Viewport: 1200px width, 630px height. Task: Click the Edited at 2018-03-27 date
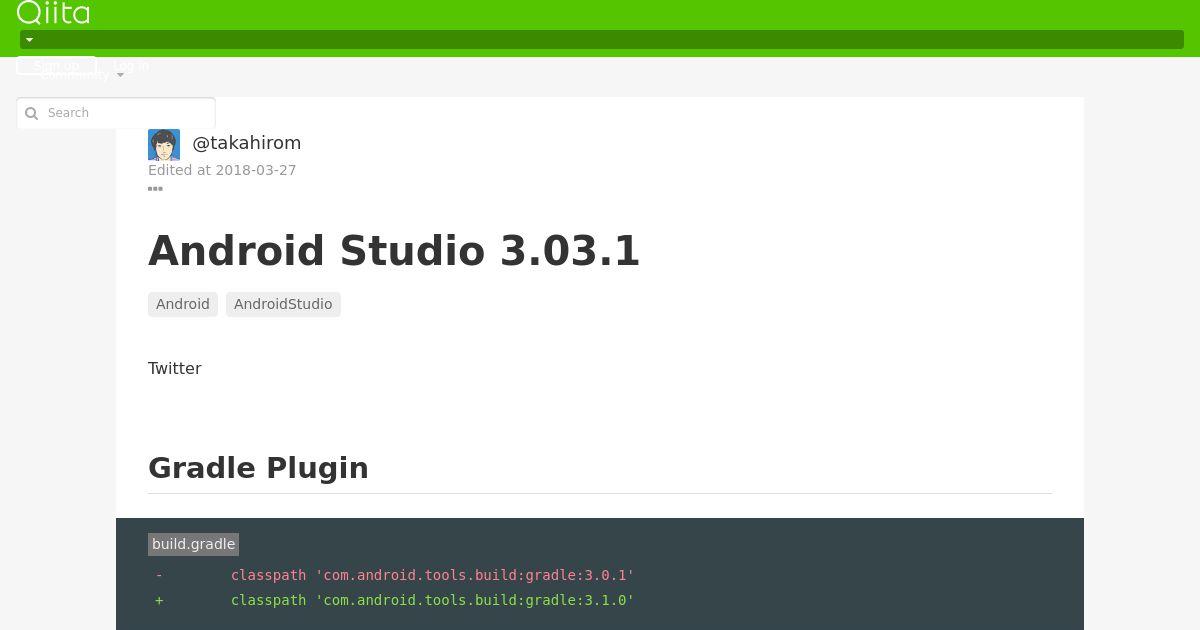pyautogui.click(x=222, y=170)
